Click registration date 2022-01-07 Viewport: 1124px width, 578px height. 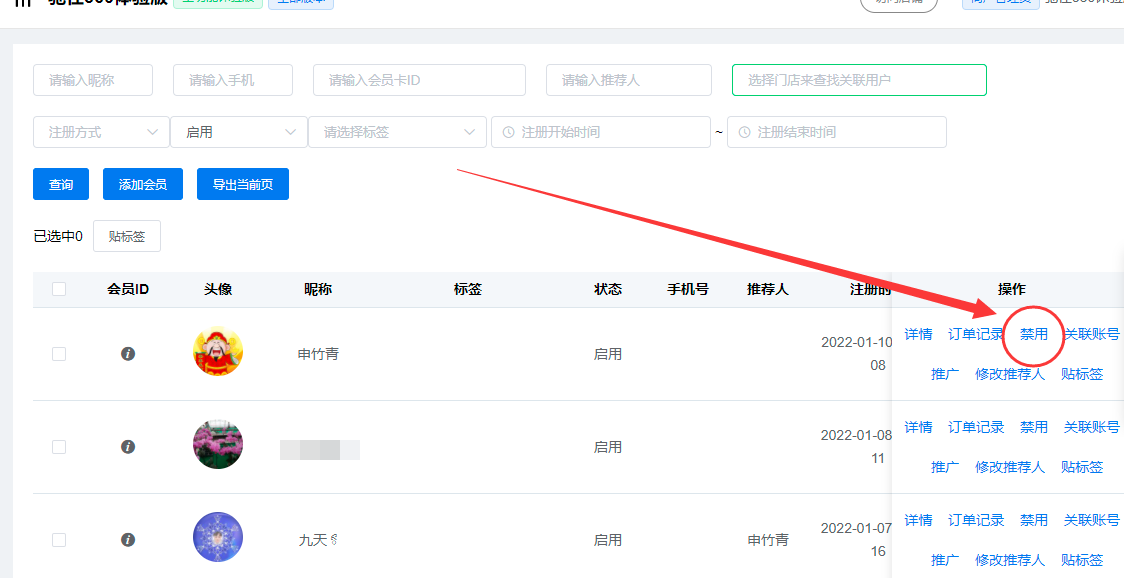pyautogui.click(x=857, y=529)
